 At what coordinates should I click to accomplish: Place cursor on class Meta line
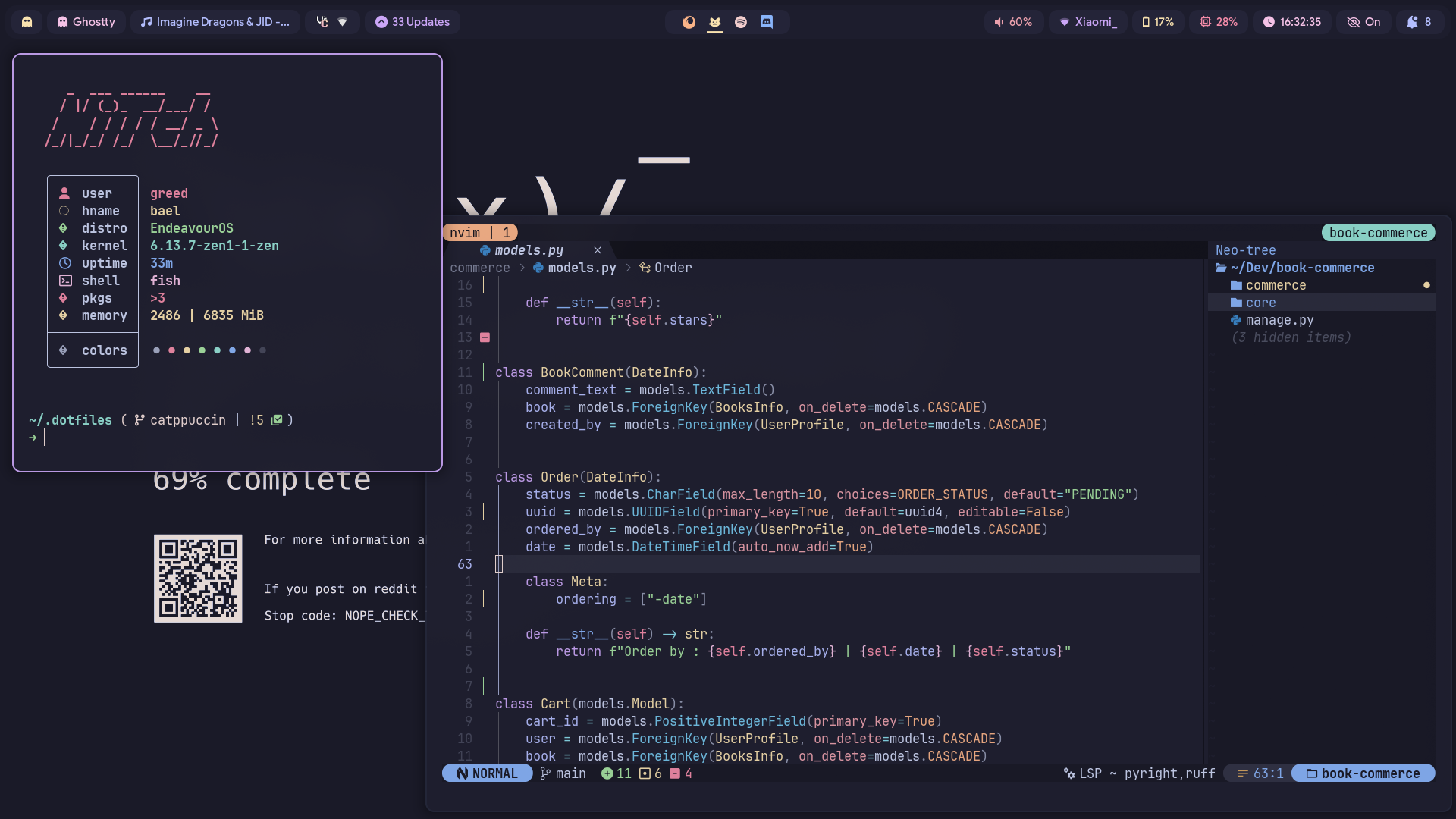(566, 582)
